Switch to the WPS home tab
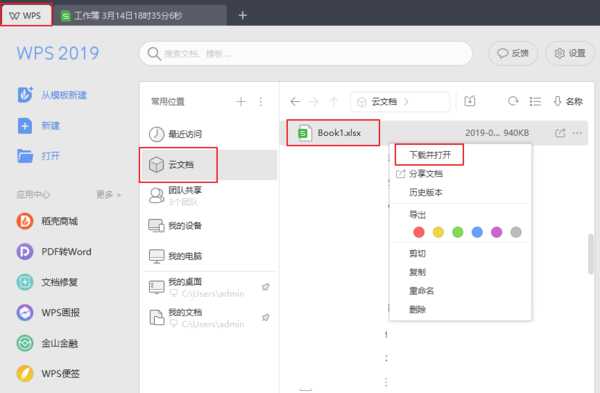Screen dimensions: 600x393 pos(26,15)
